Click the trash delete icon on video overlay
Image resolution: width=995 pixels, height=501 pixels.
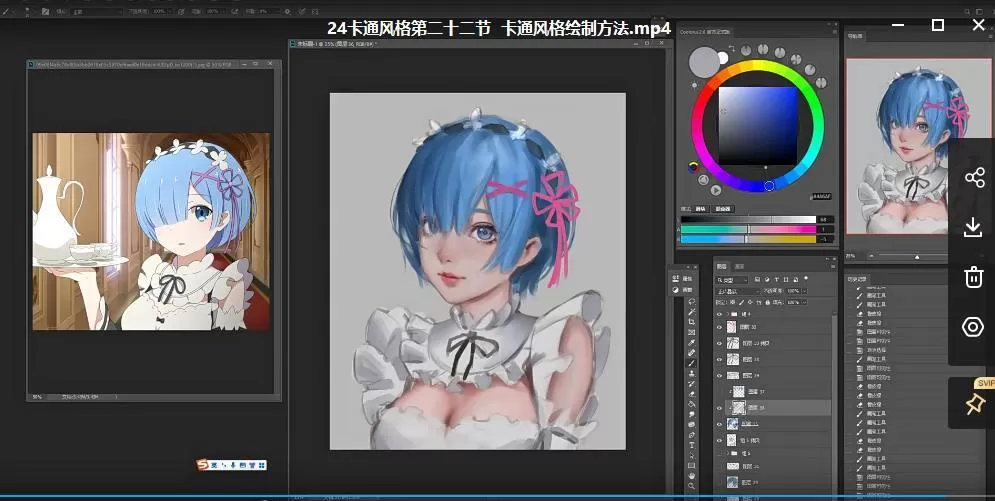[x=973, y=277]
